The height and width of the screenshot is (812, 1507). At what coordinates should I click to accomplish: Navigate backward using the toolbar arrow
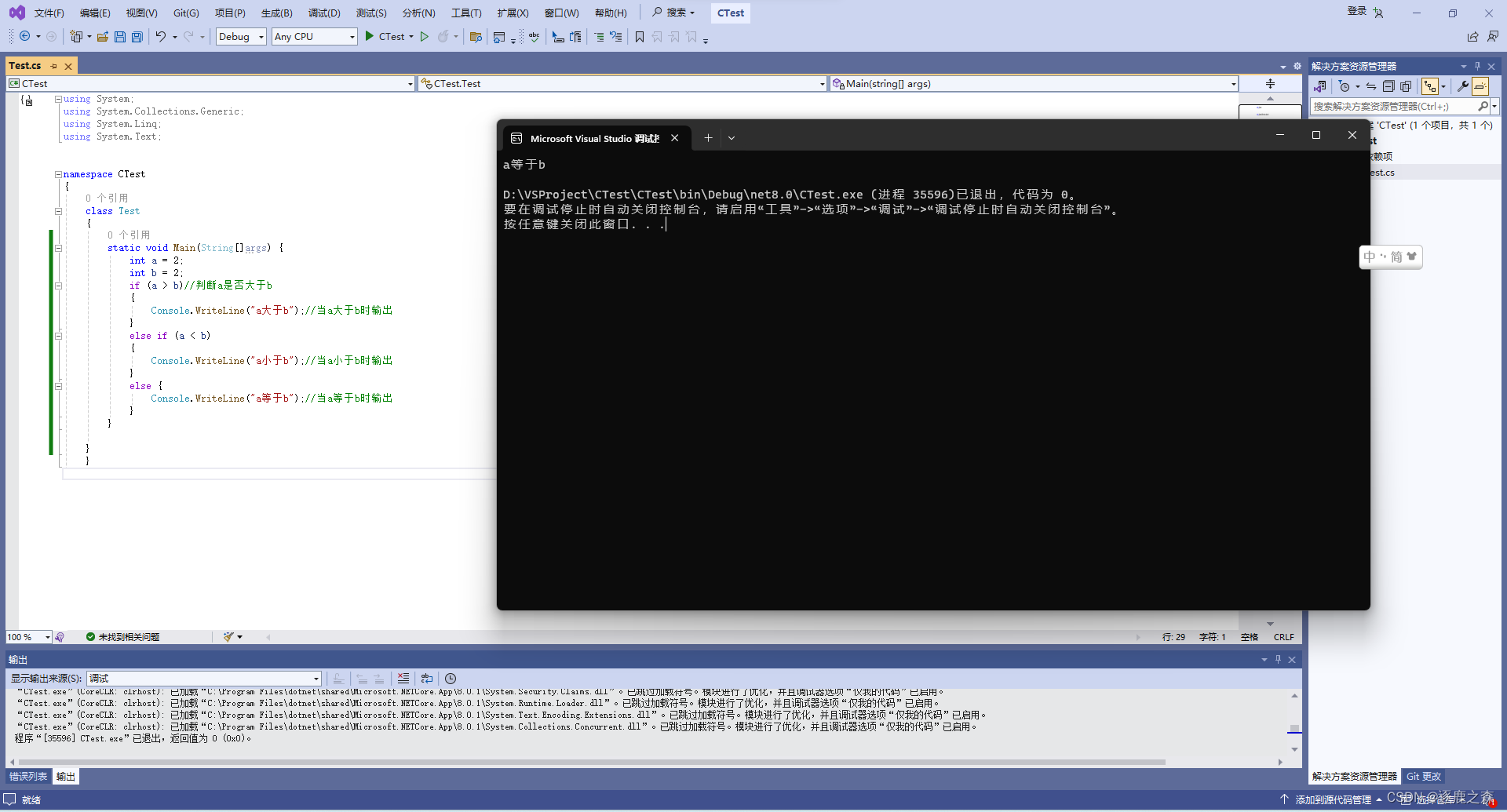pyautogui.click(x=24, y=37)
